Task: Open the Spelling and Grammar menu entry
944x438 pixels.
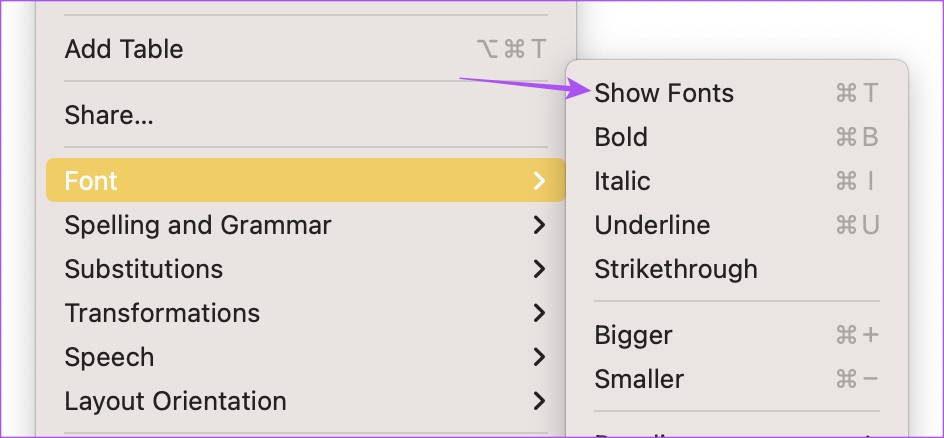Action: point(197,225)
